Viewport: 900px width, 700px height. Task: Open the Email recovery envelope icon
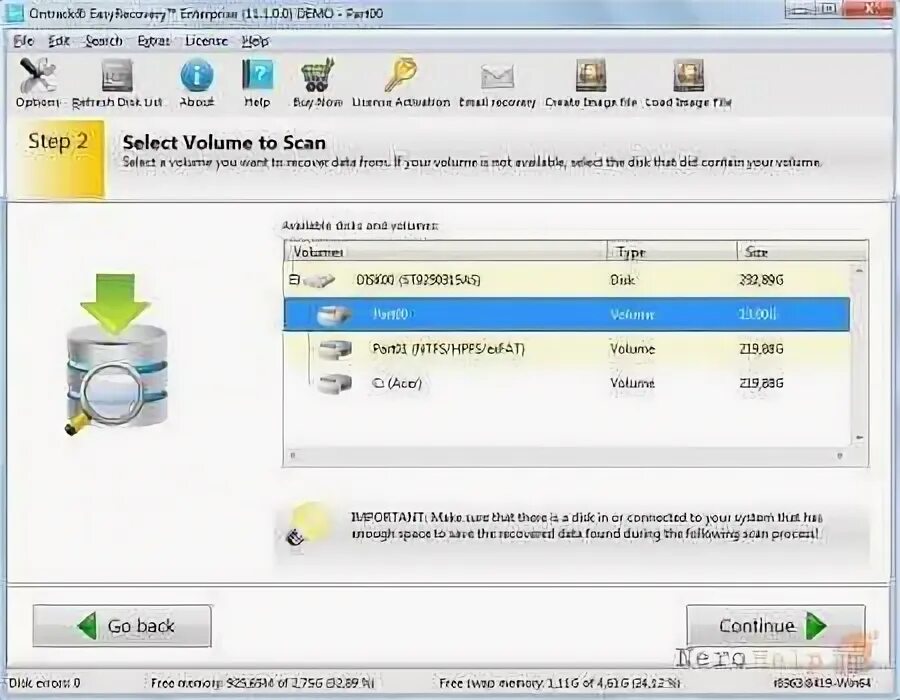pos(497,77)
